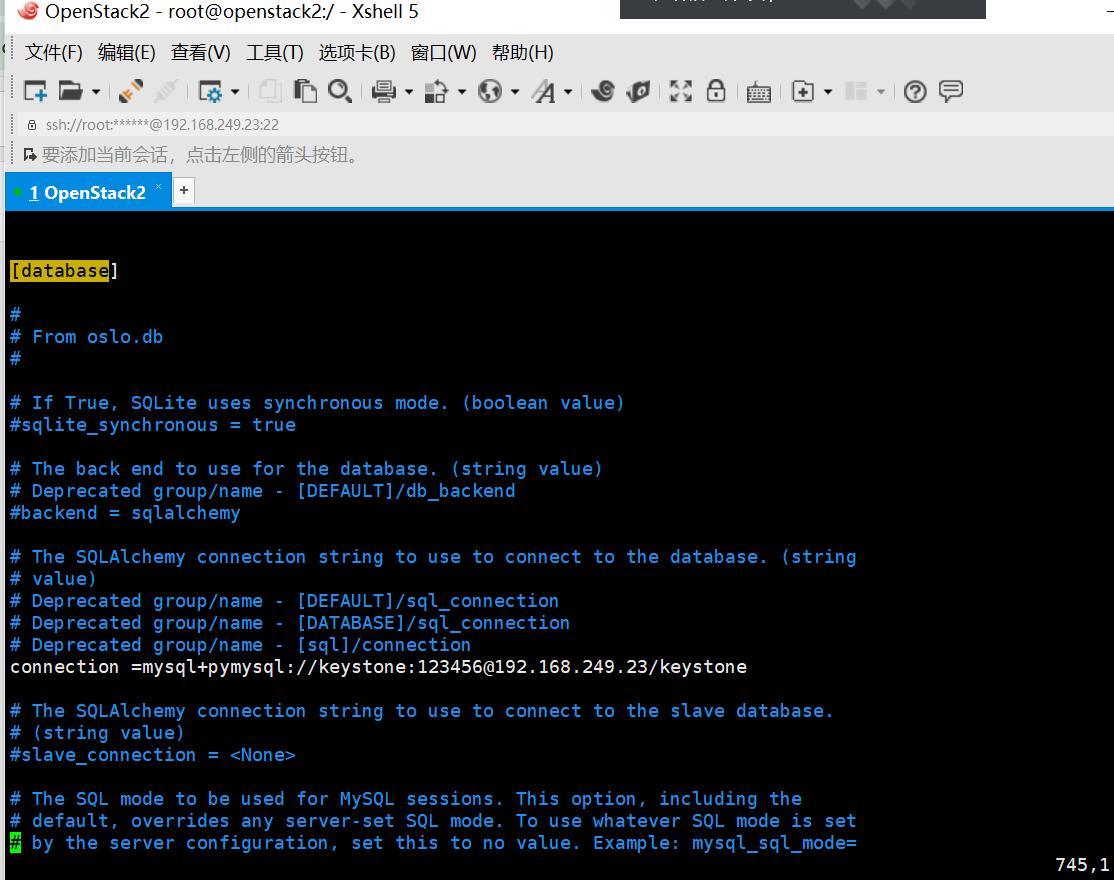1114x880 pixels.
Task: Click the #slave_connection = <None> line
Action: (x=153, y=755)
